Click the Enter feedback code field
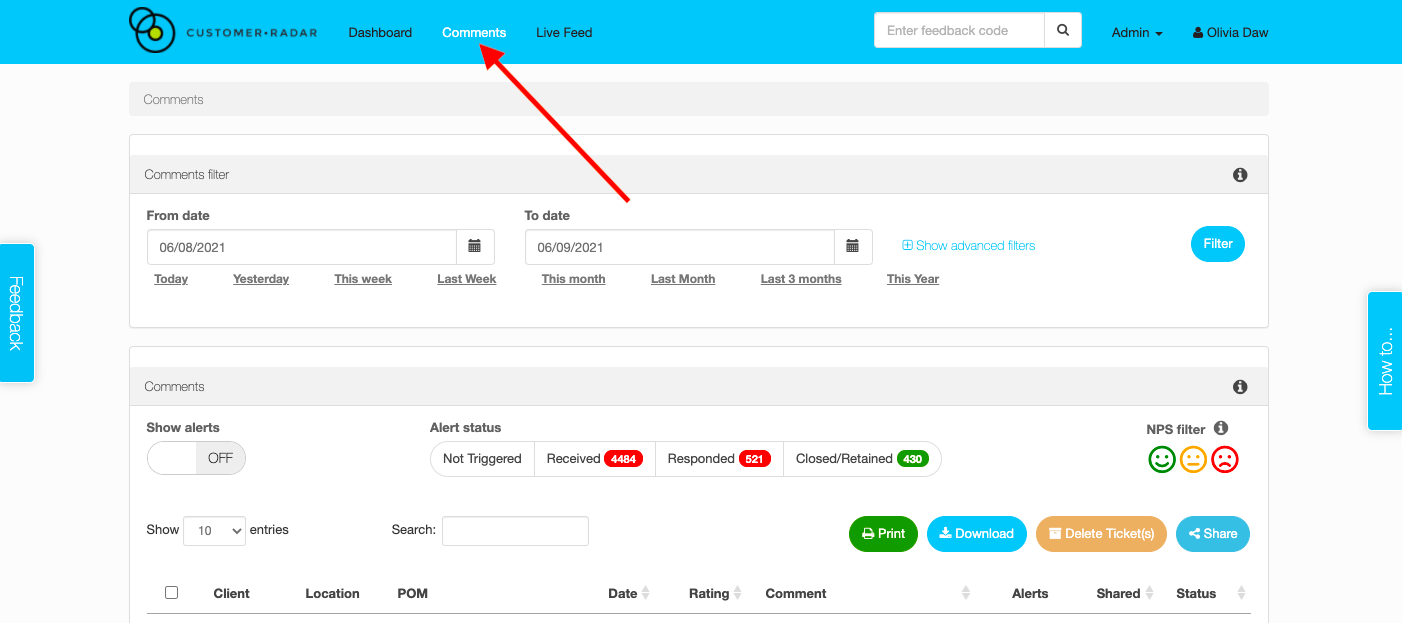The height and width of the screenshot is (623, 1402). pos(959,31)
